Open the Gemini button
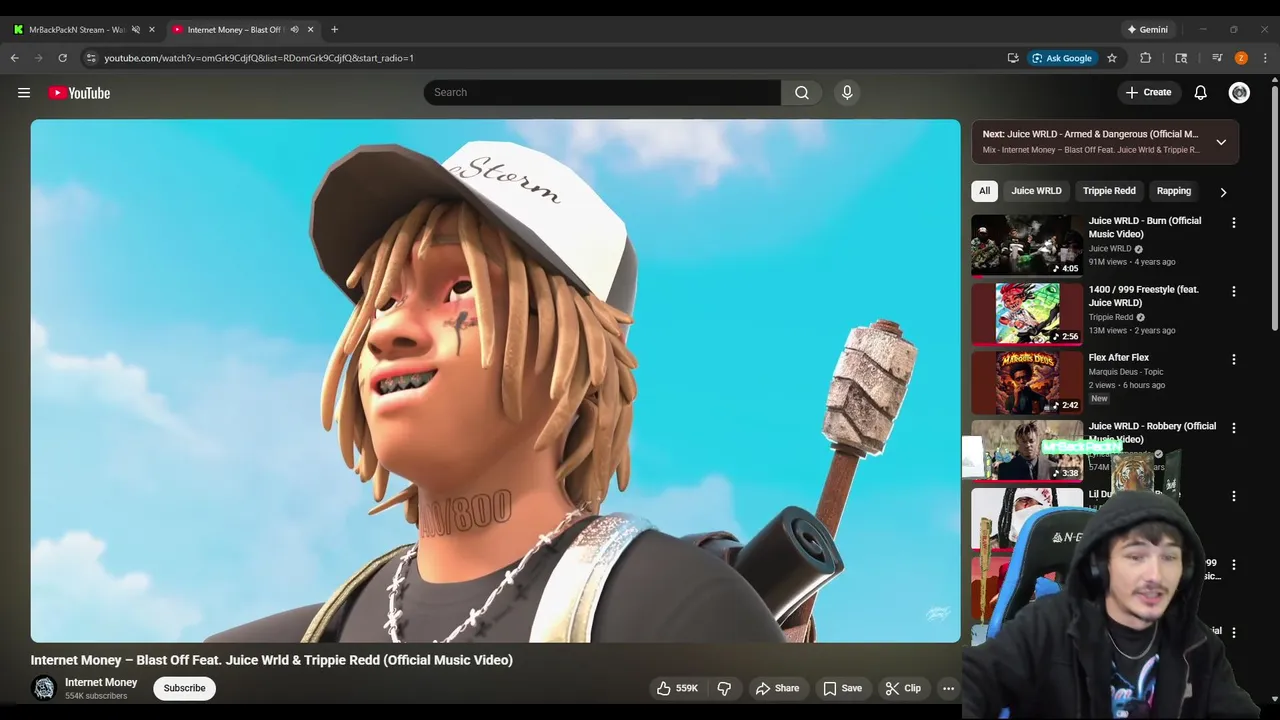Image resolution: width=1280 pixels, height=720 pixels. point(1147,30)
